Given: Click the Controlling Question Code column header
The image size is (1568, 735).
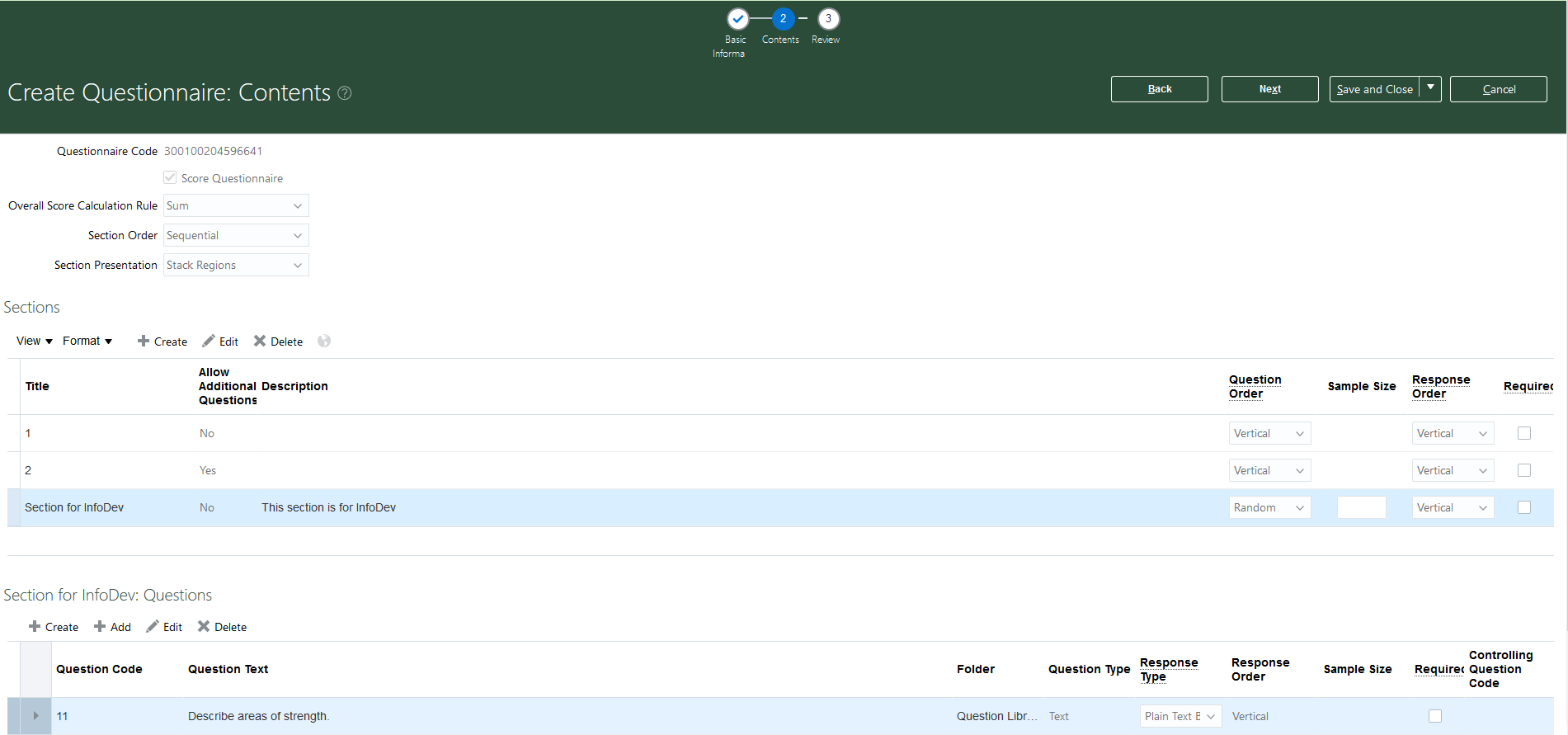Looking at the screenshot, I should [x=1500, y=669].
